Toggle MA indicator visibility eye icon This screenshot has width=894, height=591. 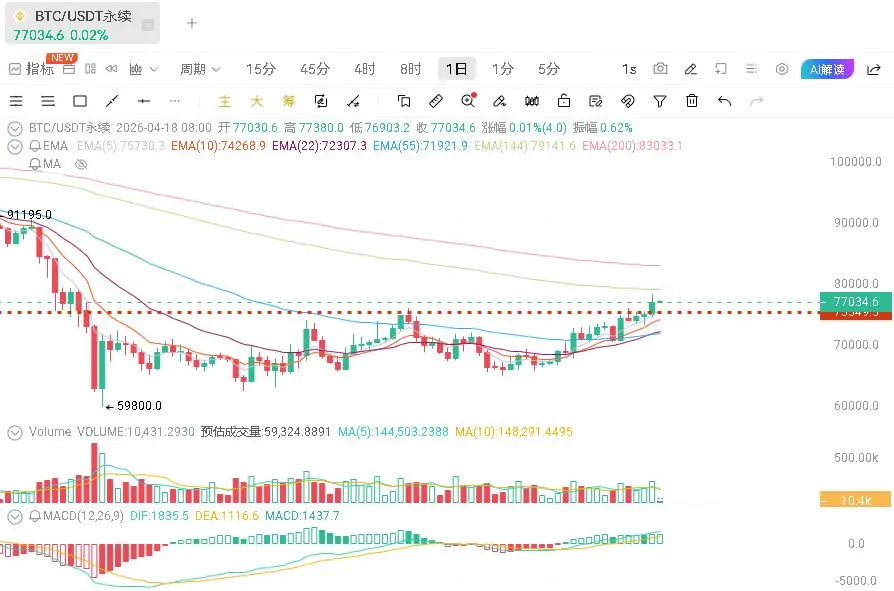click(81, 164)
